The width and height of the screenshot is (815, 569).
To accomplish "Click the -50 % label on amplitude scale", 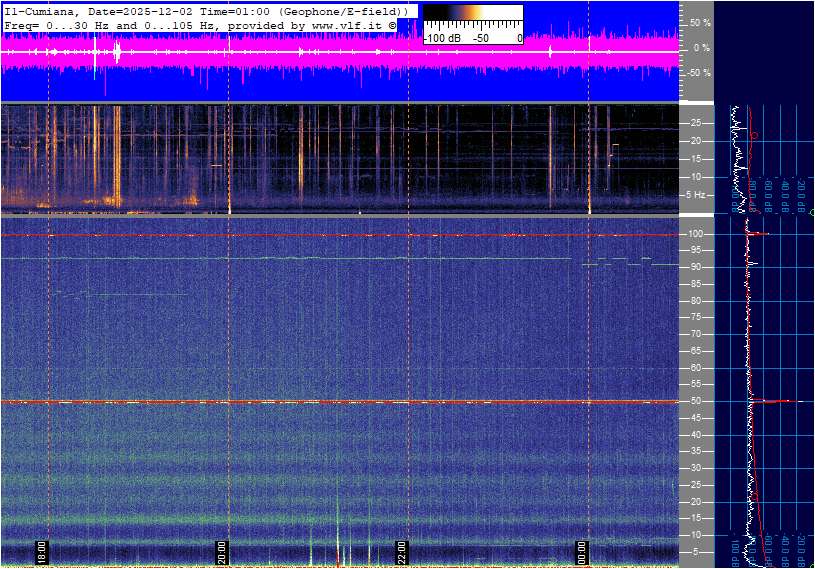I will pyautogui.click(x=697, y=73).
